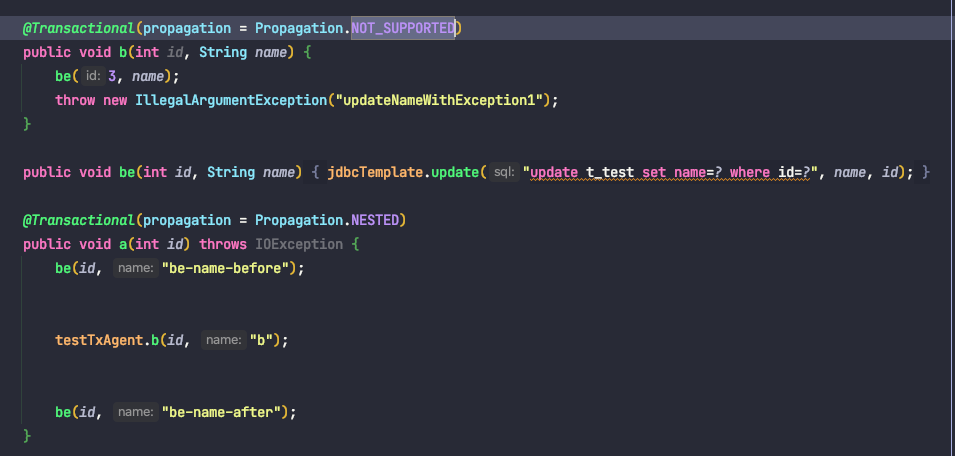The height and width of the screenshot is (456, 955).
Task: Click the "name:" hint before "be-name-after"
Action: click(x=136, y=412)
